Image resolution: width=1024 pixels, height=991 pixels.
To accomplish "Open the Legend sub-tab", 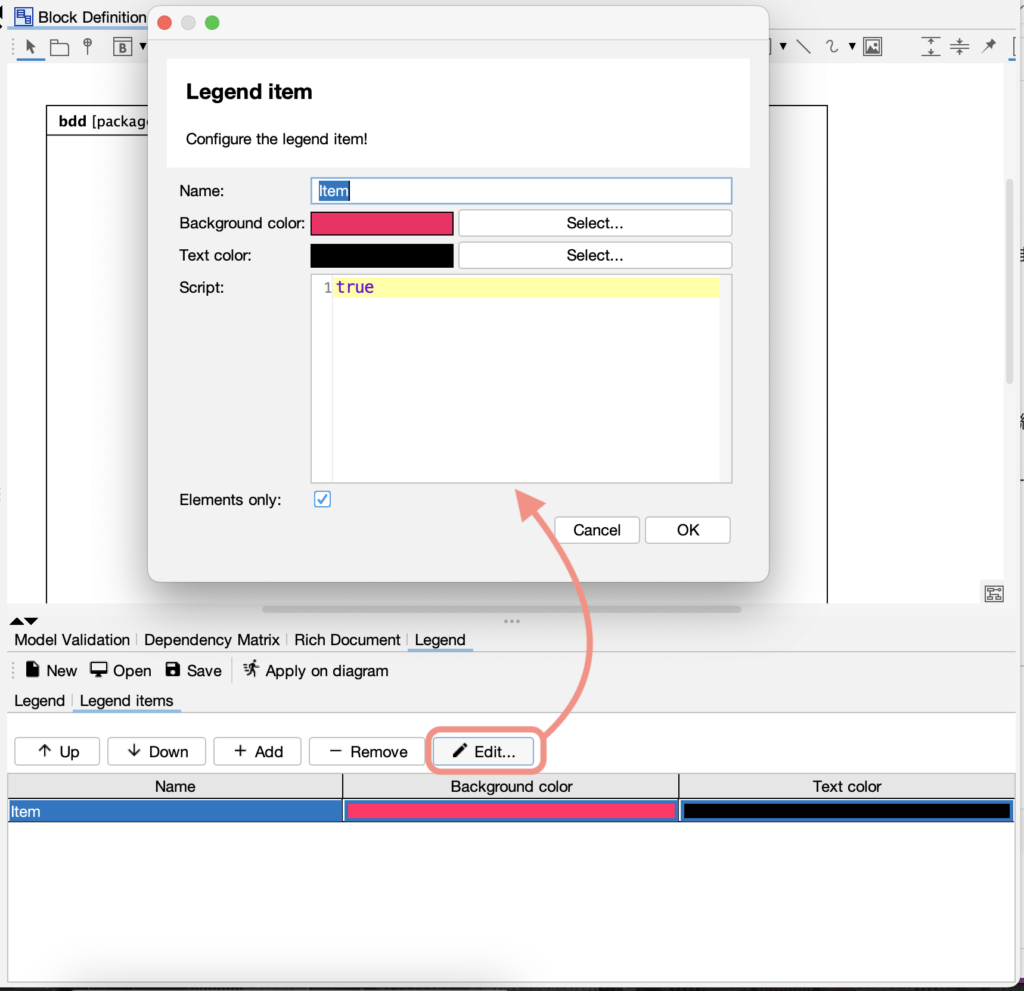I will pyautogui.click(x=39, y=701).
